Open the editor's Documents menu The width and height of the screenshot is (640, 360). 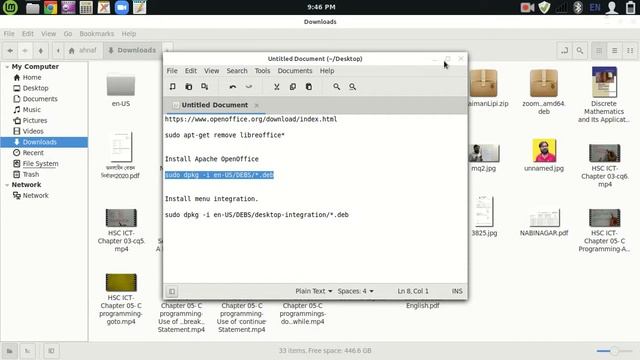[295, 71]
